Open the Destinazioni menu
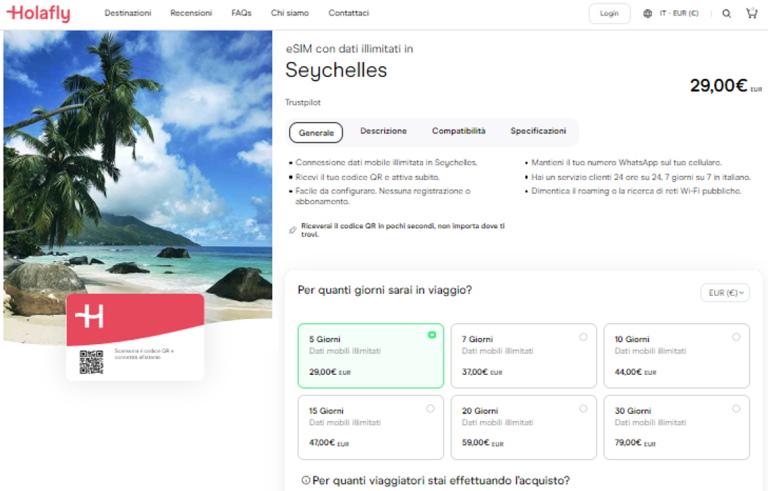Screen dimensions: 768x491 click(128, 13)
